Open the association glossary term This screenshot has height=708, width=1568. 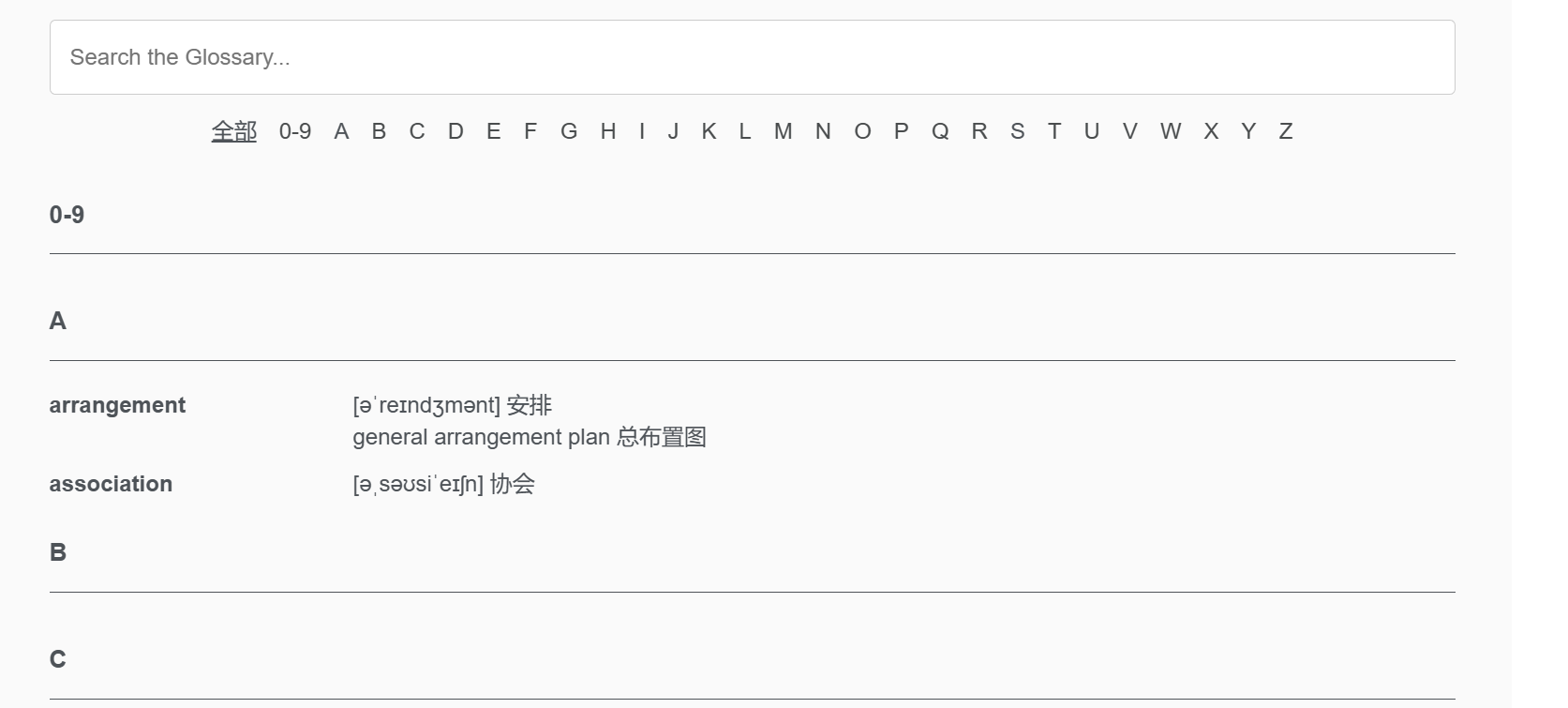111,484
